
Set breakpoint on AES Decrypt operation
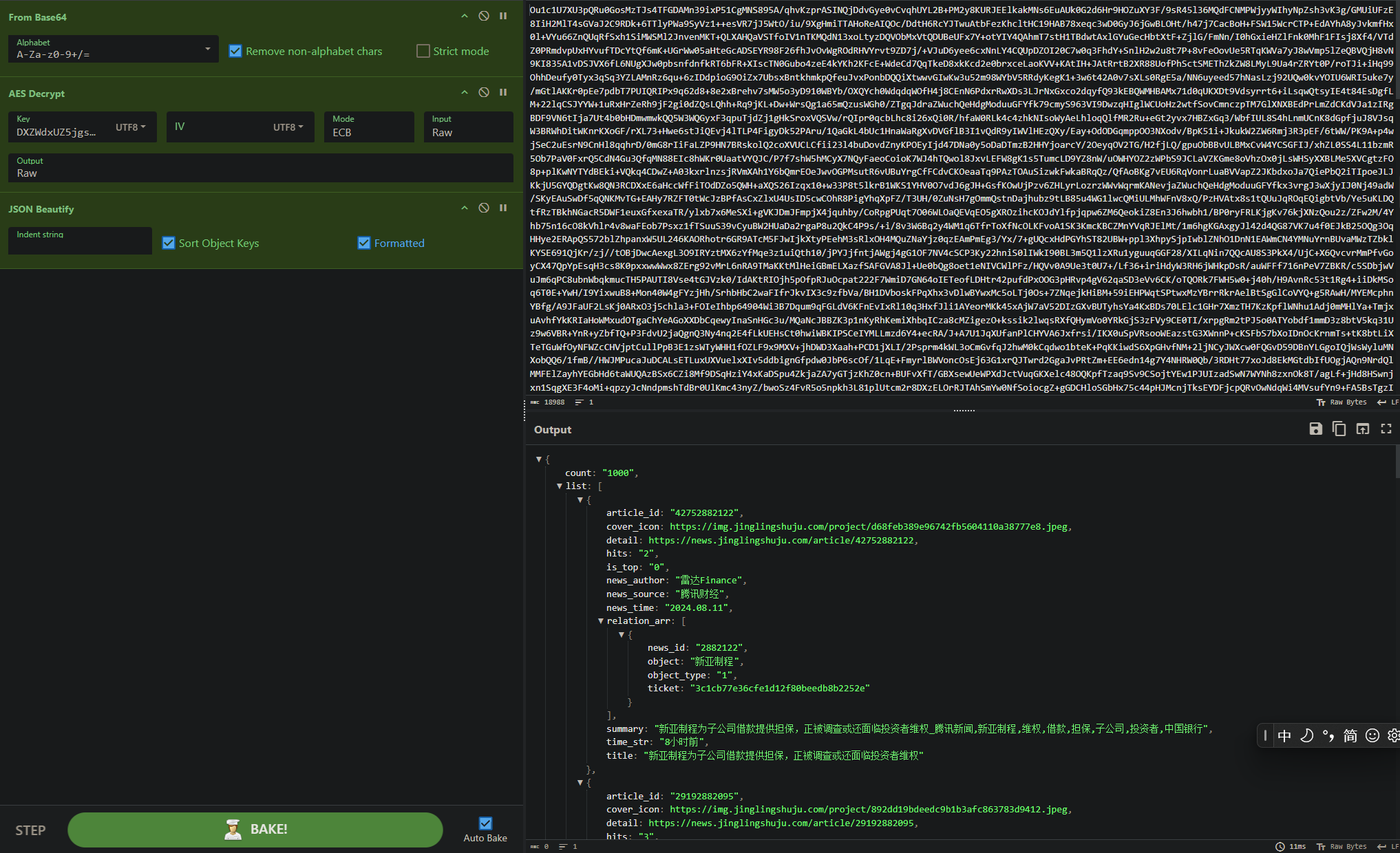pos(503,92)
